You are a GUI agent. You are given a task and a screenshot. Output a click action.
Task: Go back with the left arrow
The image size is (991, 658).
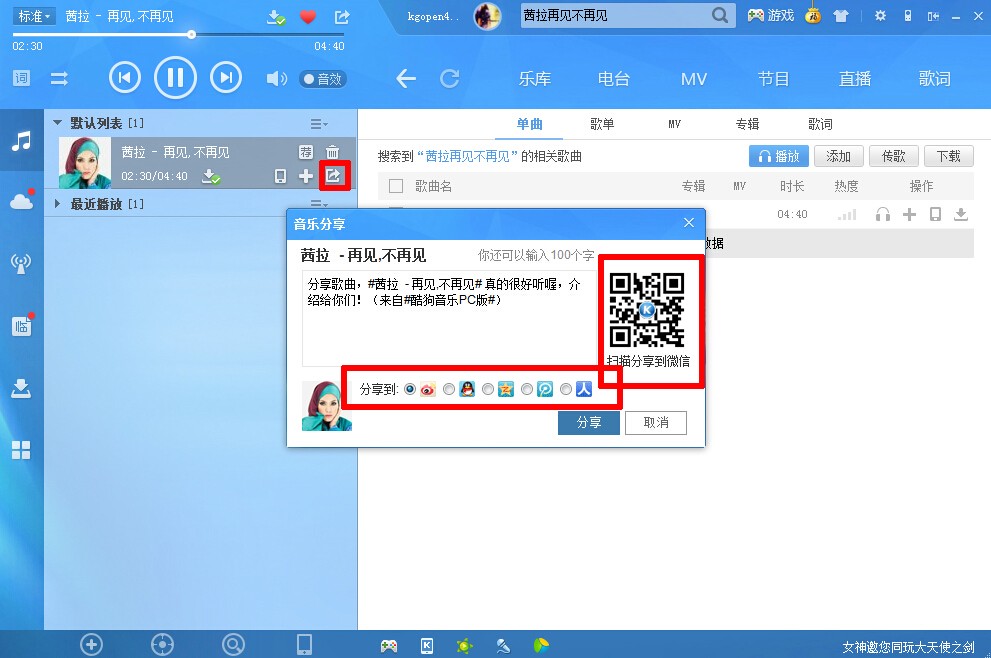click(x=406, y=79)
